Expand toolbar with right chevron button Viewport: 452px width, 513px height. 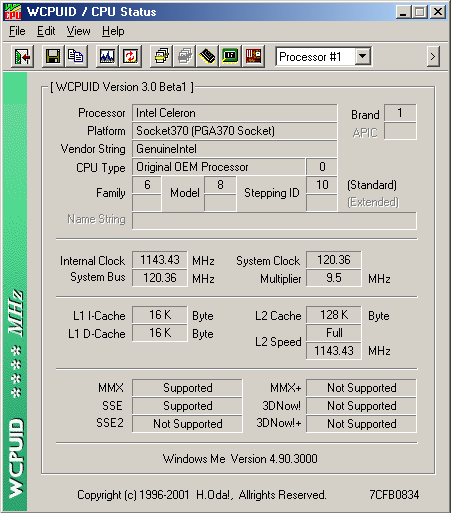point(433,57)
